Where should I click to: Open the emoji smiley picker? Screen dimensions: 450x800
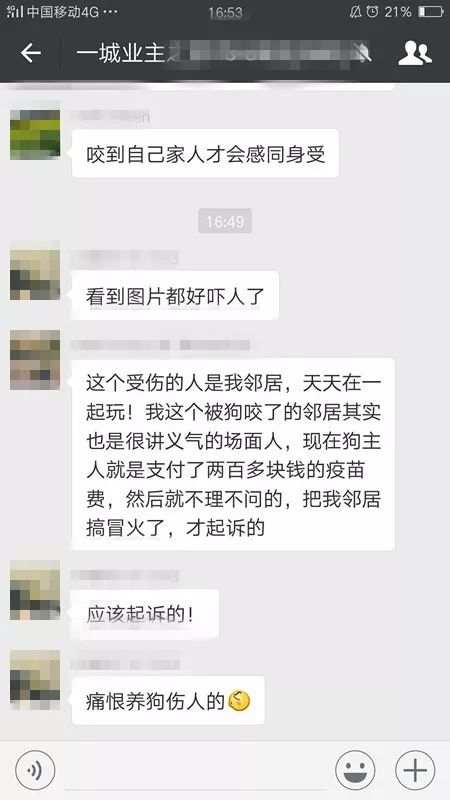coord(355,770)
